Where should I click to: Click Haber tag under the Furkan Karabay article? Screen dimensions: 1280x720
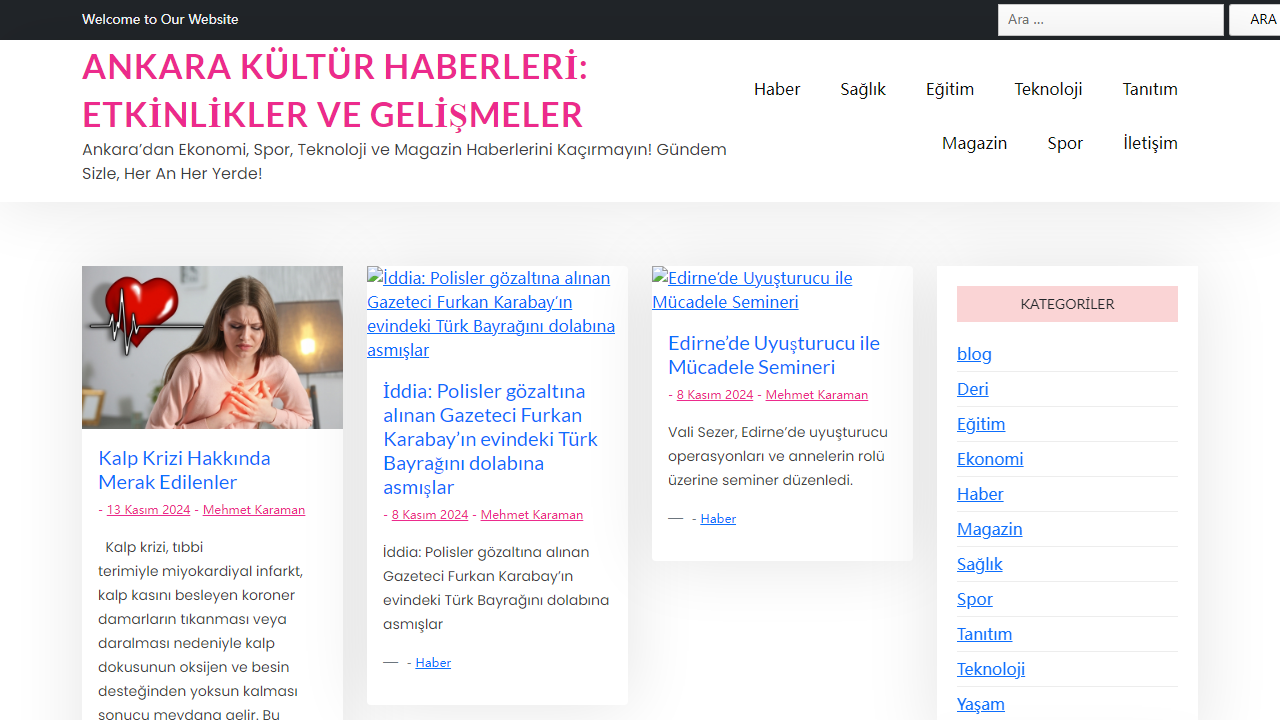432,662
